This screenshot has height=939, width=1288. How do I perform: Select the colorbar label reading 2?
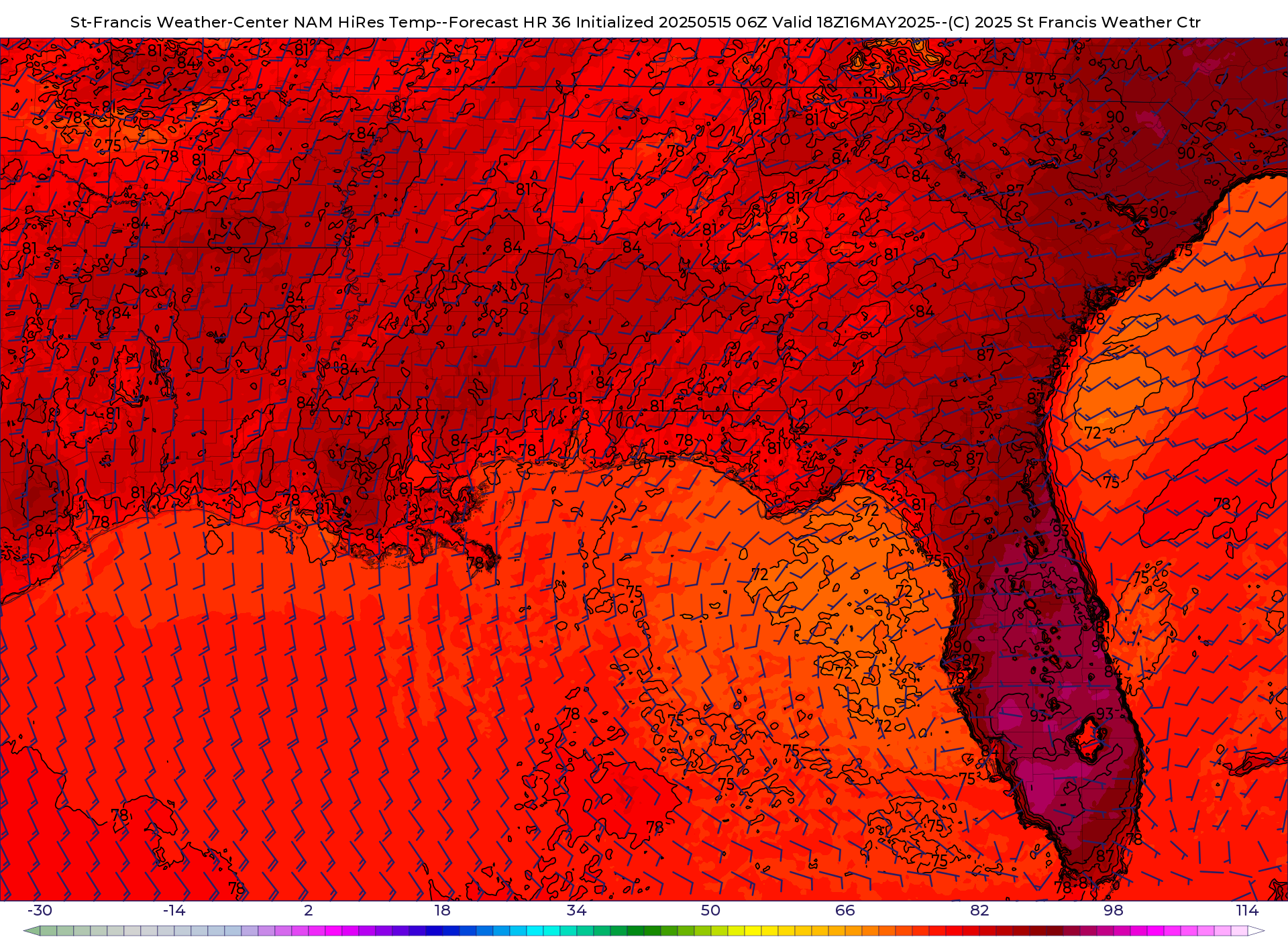tap(309, 910)
